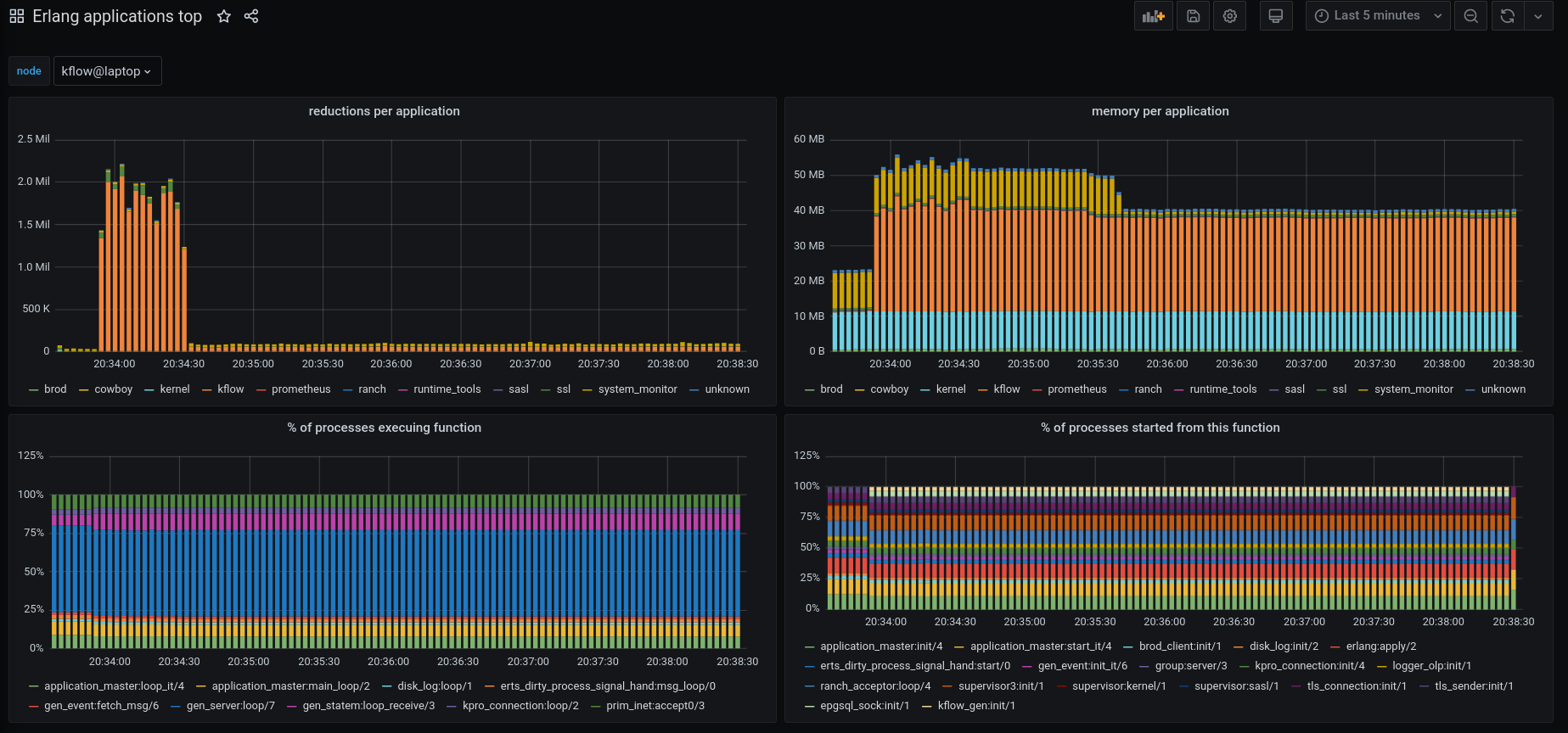The image size is (1568, 733).
Task: Select supervisor:sasl/1 legend entry
Action: 1237,686
